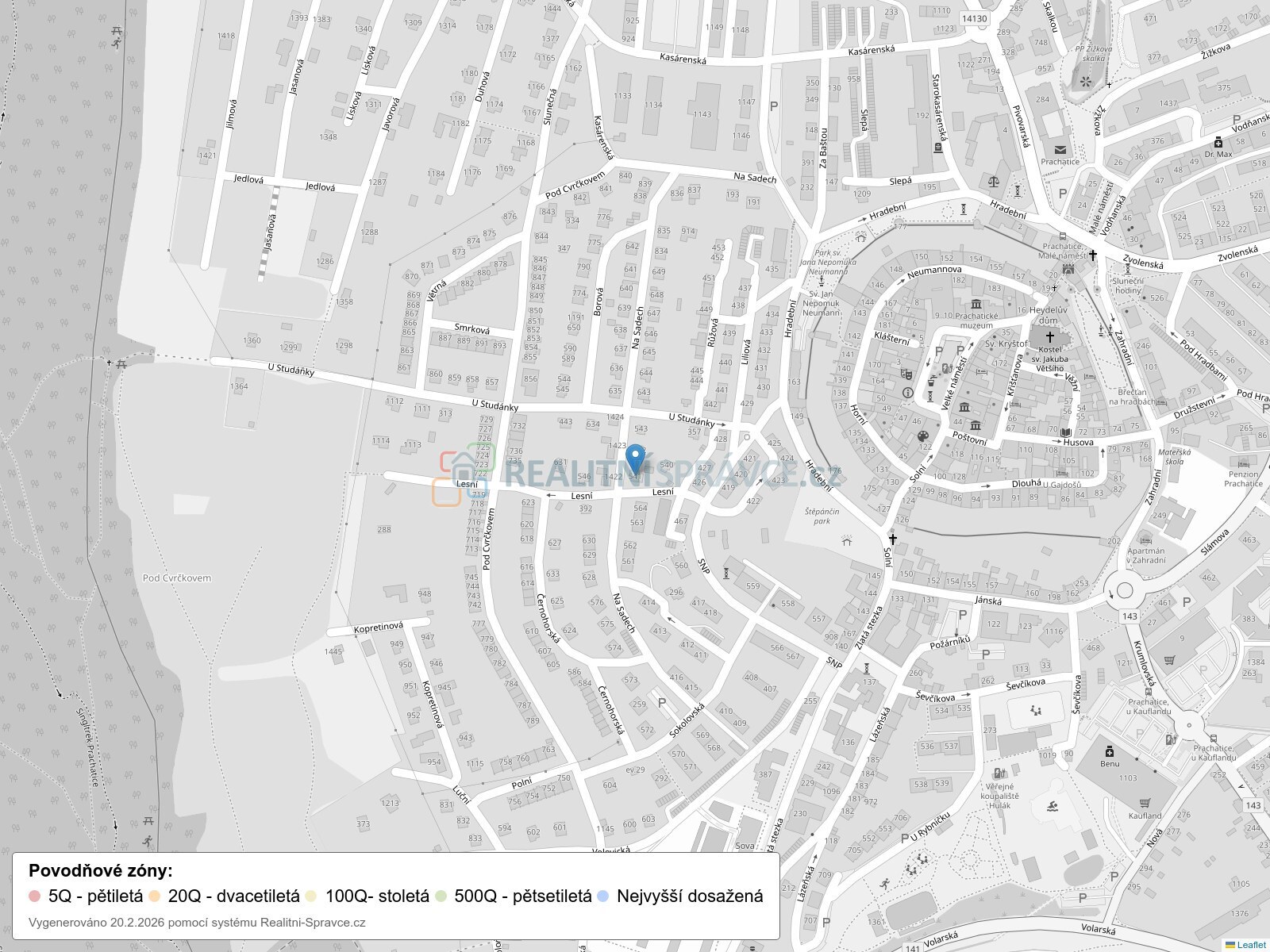The height and width of the screenshot is (952, 1270).
Task: Click the Prachatice post office envelope icon
Action: 1060,149
